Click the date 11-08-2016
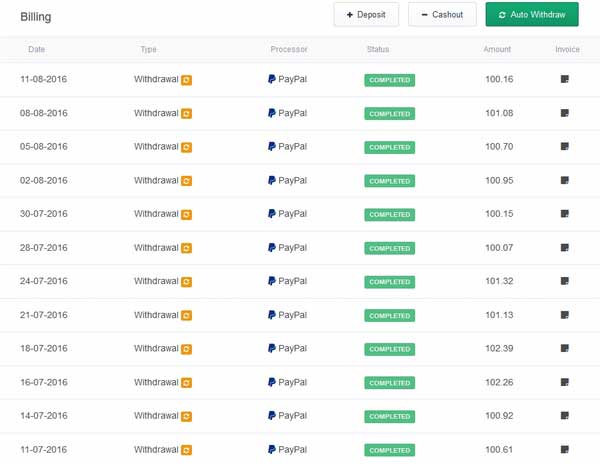 click(x=43, y=79)
